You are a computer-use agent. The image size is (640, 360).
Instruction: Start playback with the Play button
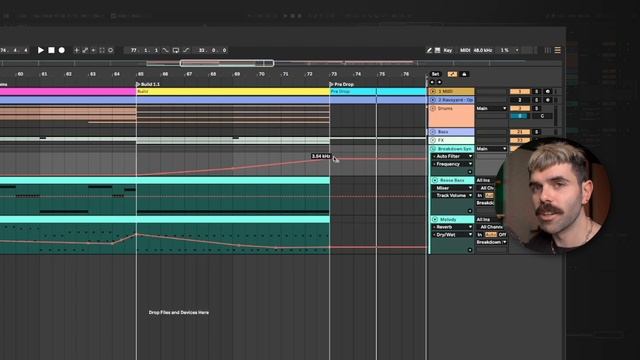pyautogui.click(x=40, y=50)
